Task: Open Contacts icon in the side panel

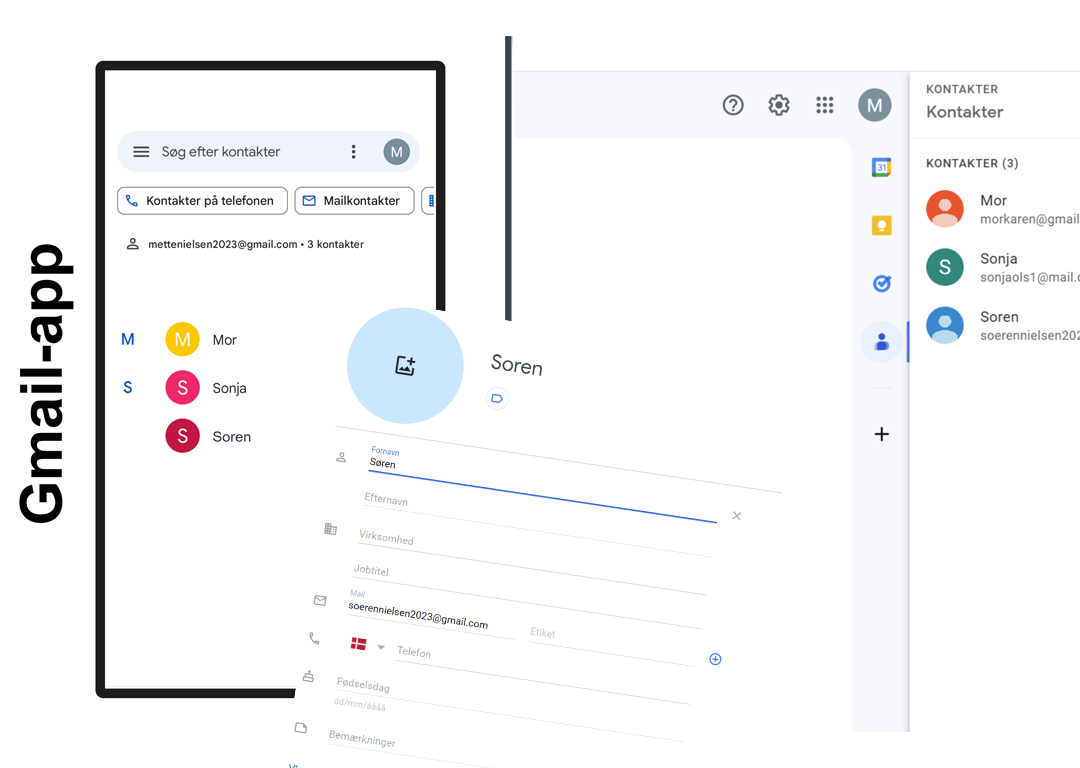Action: (x=882, y=342)
